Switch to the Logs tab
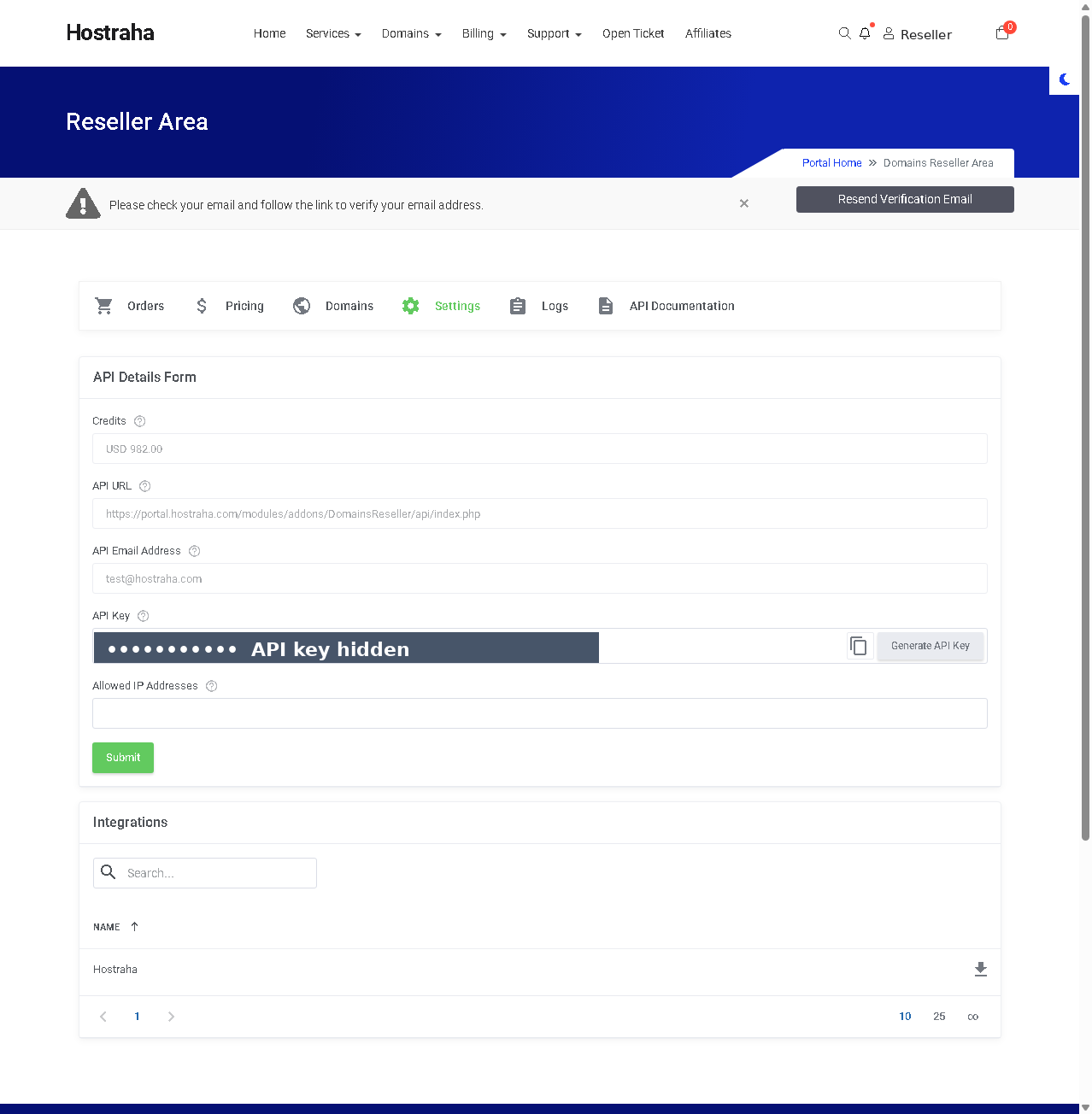This screenshot has height=1114, width=1092. coord(539,306)
